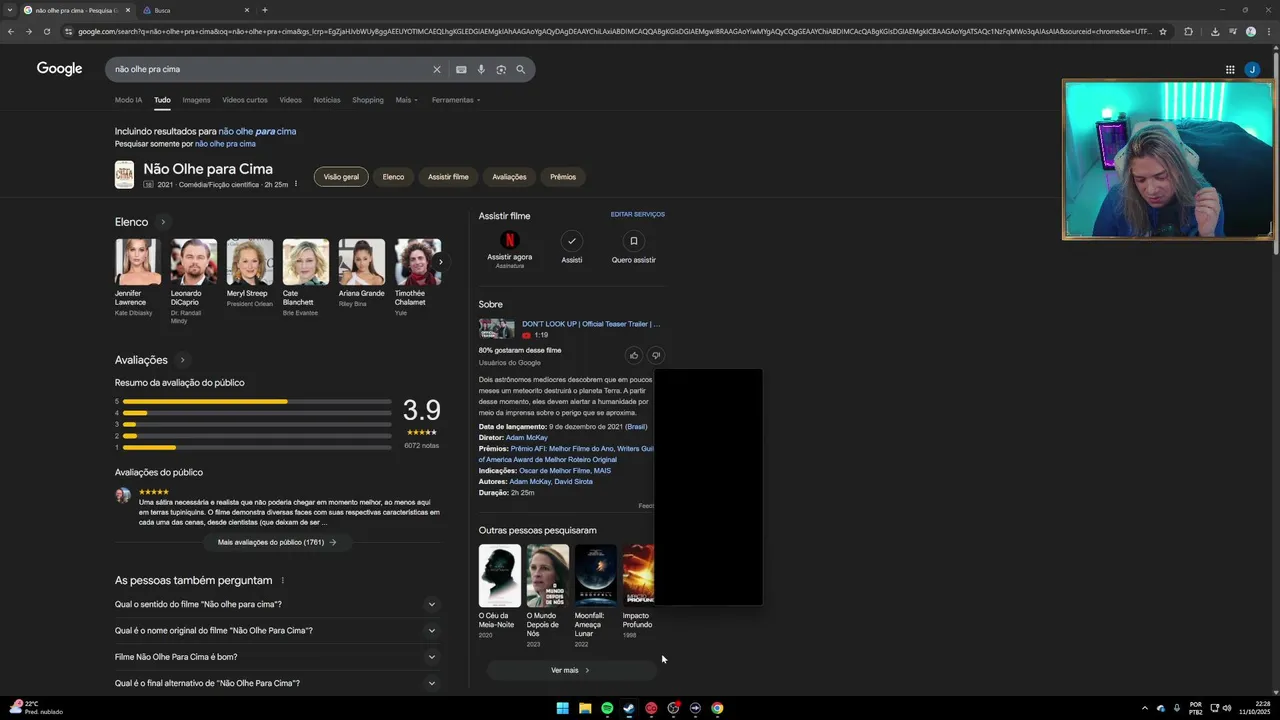Switch to the 'Vídeos curtos' tab
The image size is (1280, 720).
245,100
